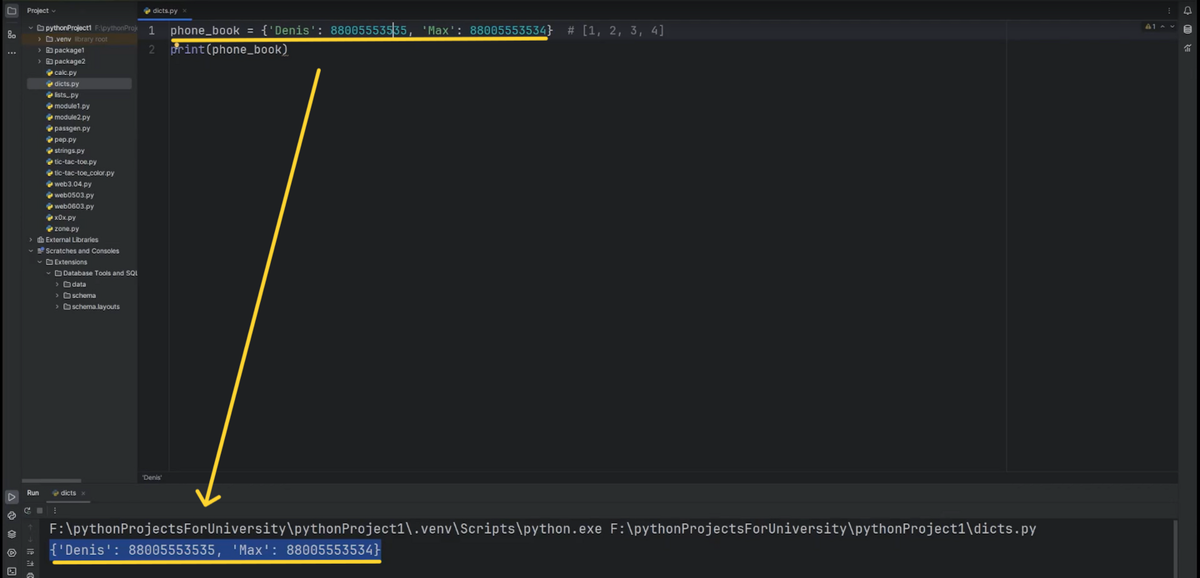Click the Stop square icon in Run toolbar
Screen dimensions: 1200x578
tap(40, 511)
